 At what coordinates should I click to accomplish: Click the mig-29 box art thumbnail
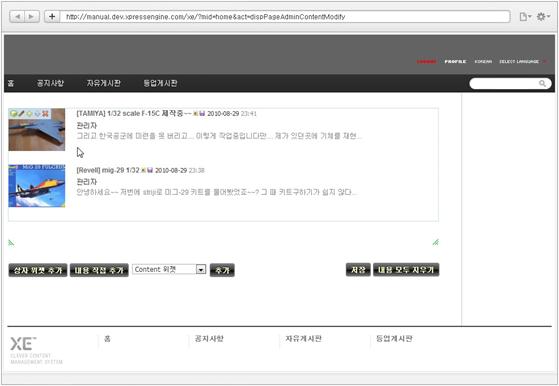(37, 186)
